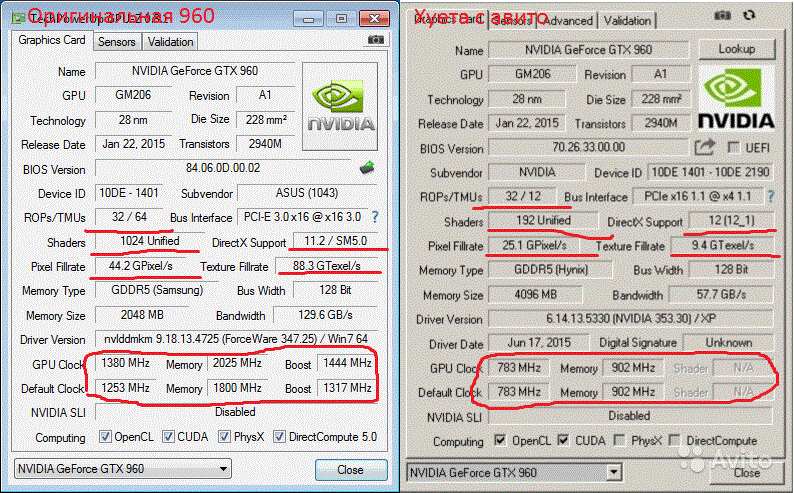Click the Texture Fillrate value 88.3 GTexel/s
The image size is (794, 493).
click(x=327, y=266)
